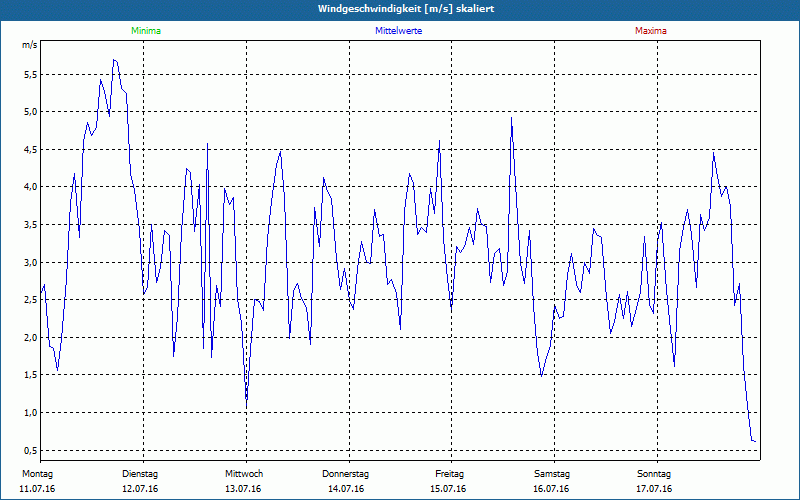This screenshot has width=800, height=500.
Task: Click the Mittelwerte legend label
Action: tap(398, 31)
